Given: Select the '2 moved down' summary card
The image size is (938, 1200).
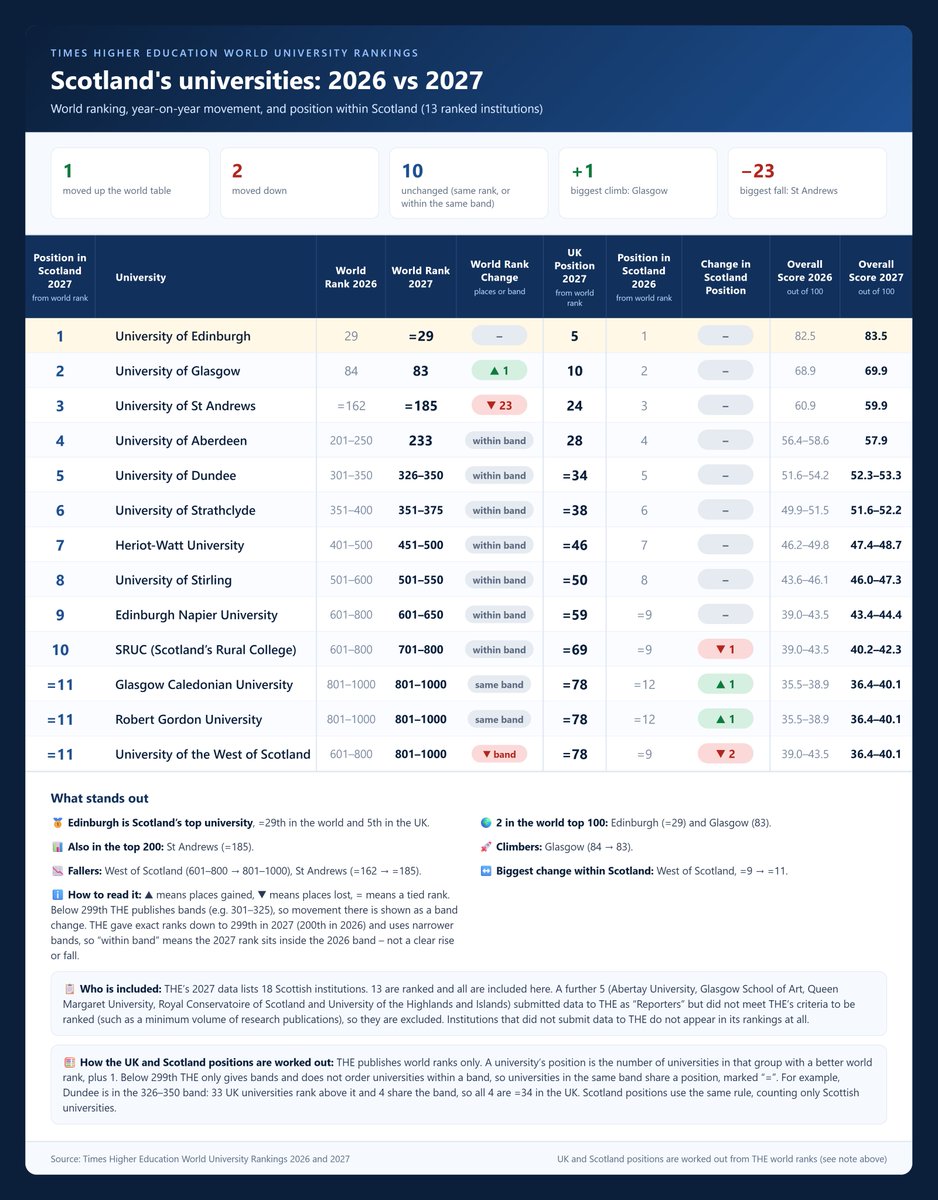Looking at the screenshot, I should coord(299,183).
